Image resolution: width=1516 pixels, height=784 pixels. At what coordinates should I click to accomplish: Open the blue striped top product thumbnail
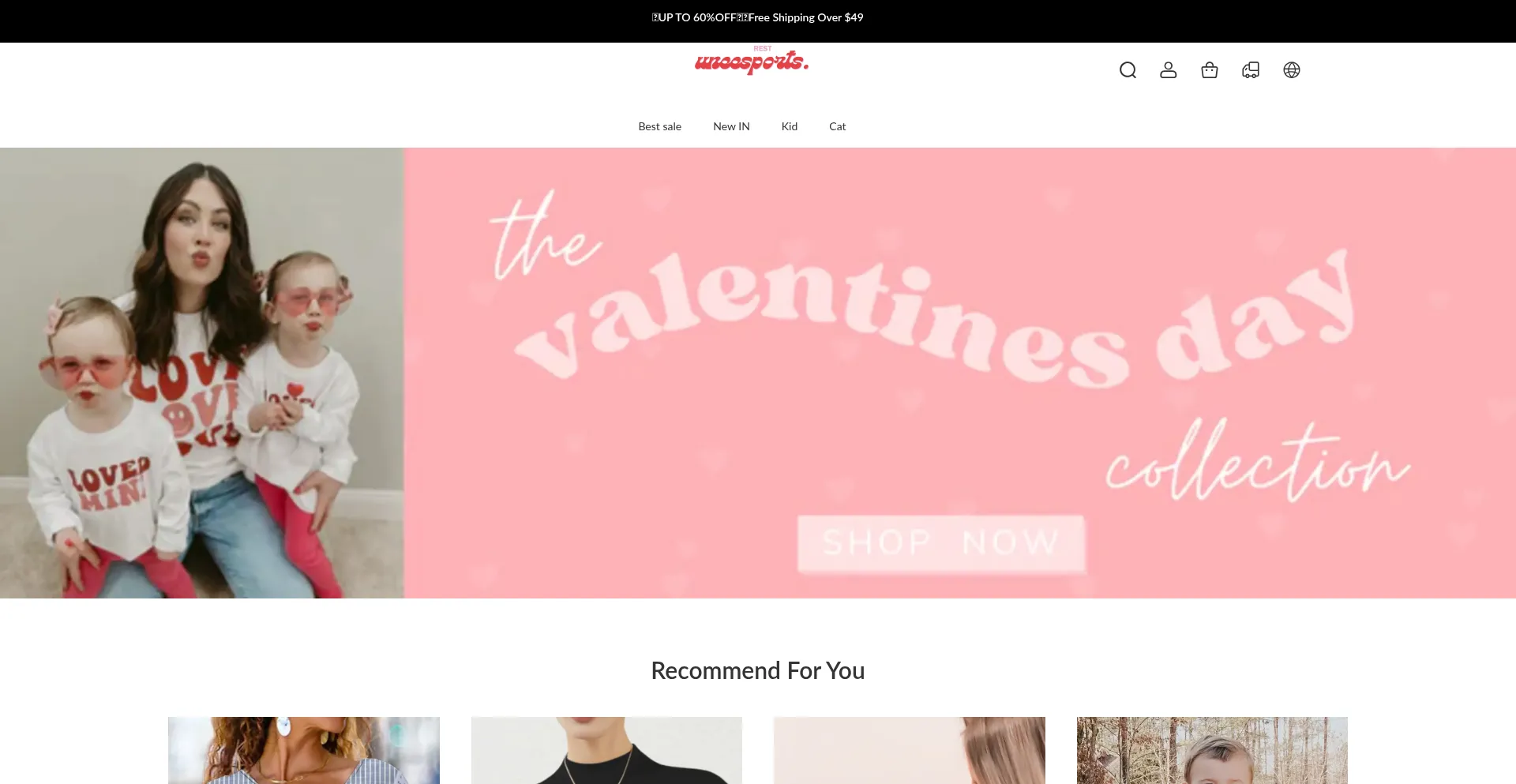tap(304, 750)
